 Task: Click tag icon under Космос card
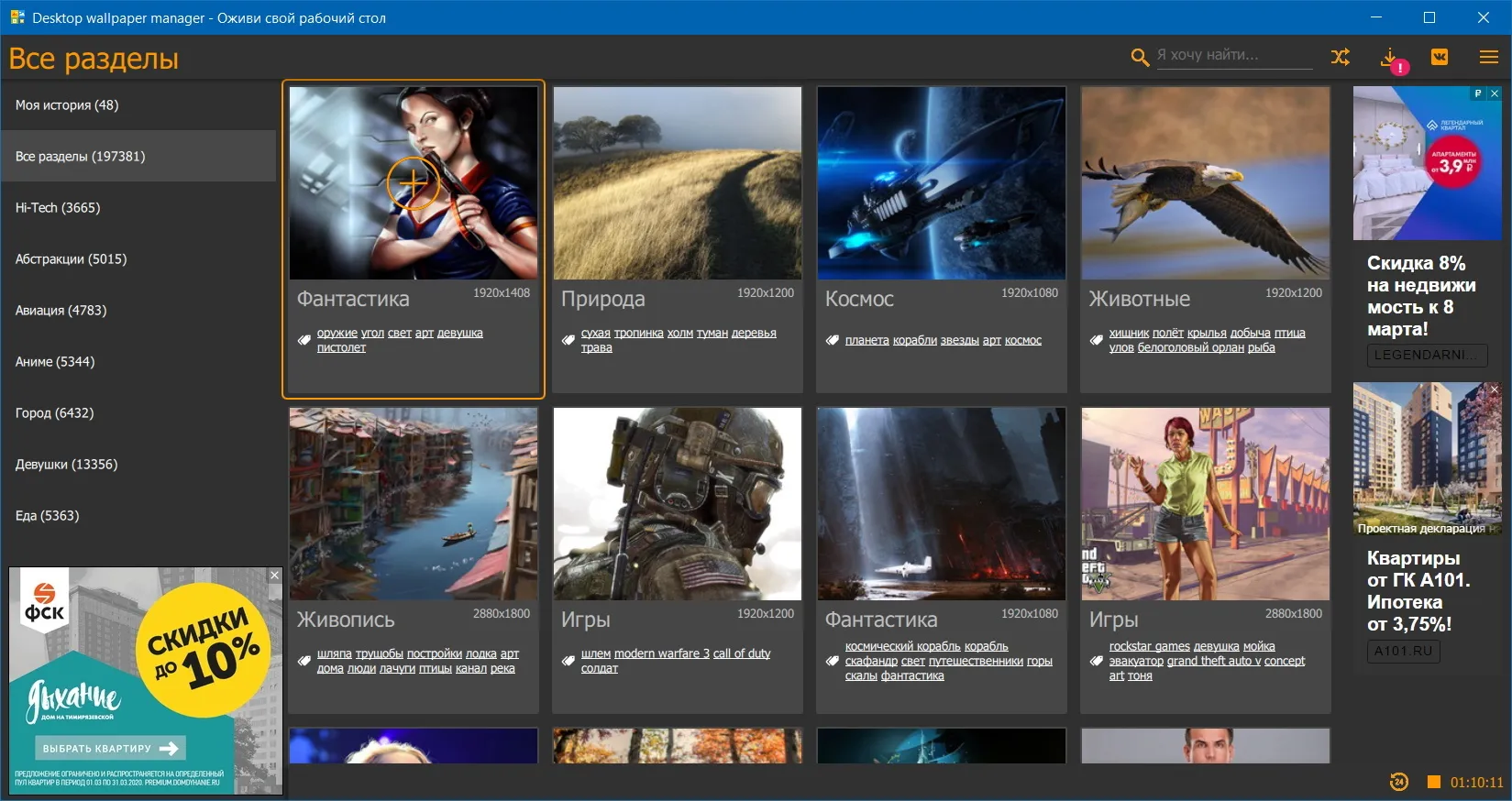pos(833,340)
